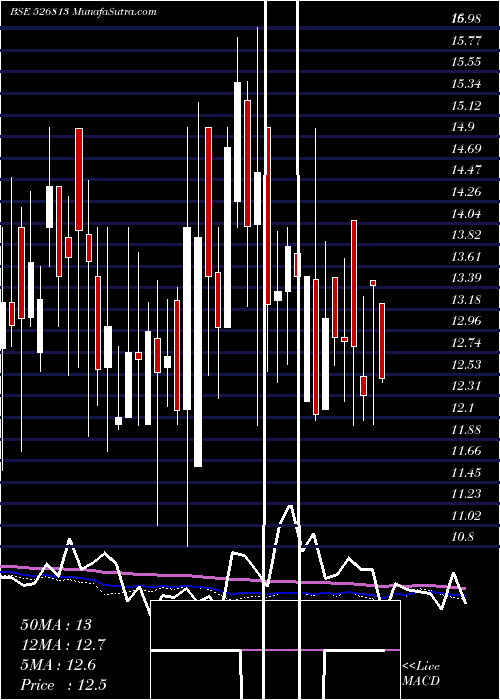500x700 pixels.
Task: Click the 11.23 price axis label
Action: tap(467, 494)
